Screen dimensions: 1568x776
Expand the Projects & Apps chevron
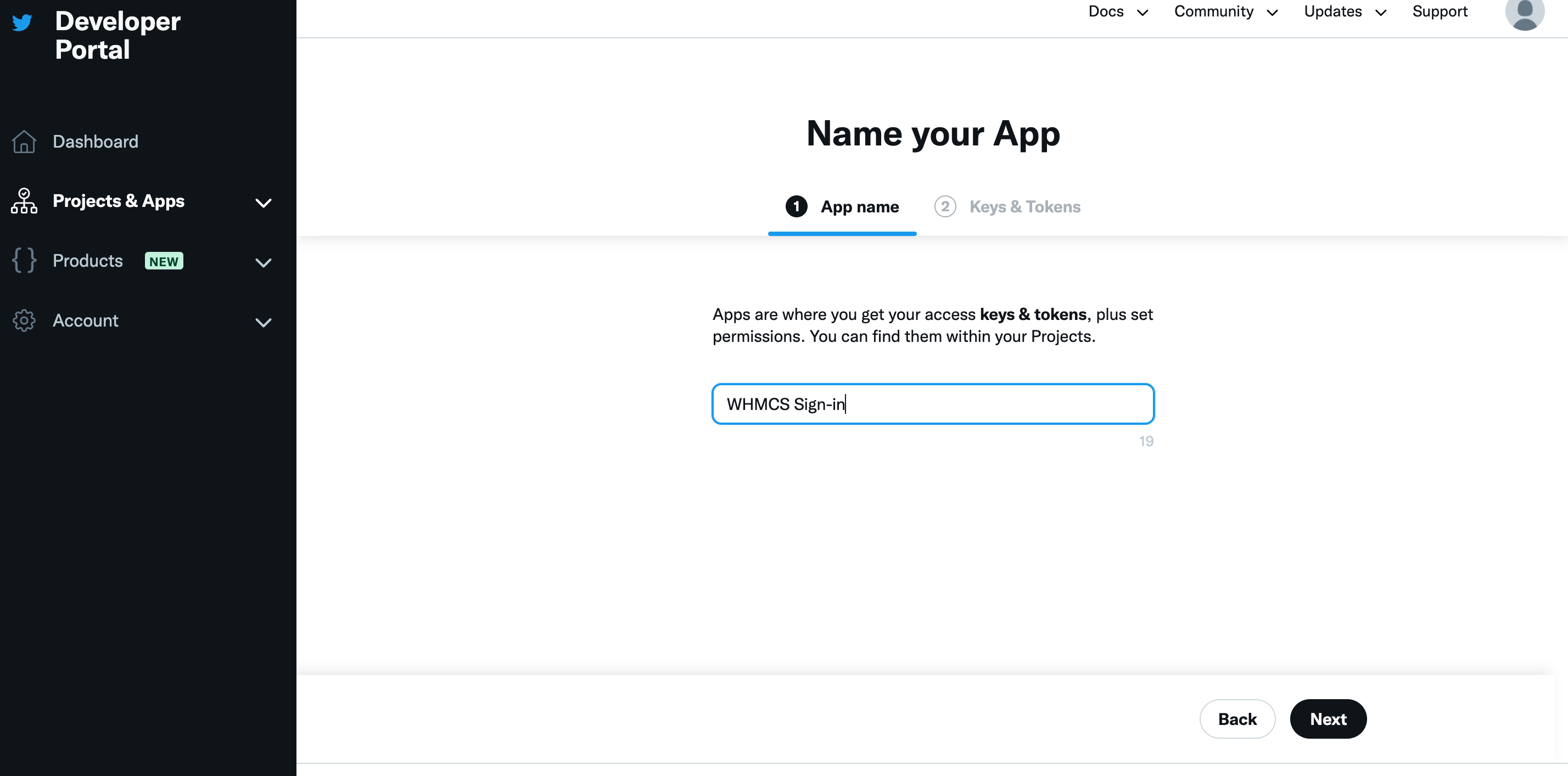coord(263,203)
